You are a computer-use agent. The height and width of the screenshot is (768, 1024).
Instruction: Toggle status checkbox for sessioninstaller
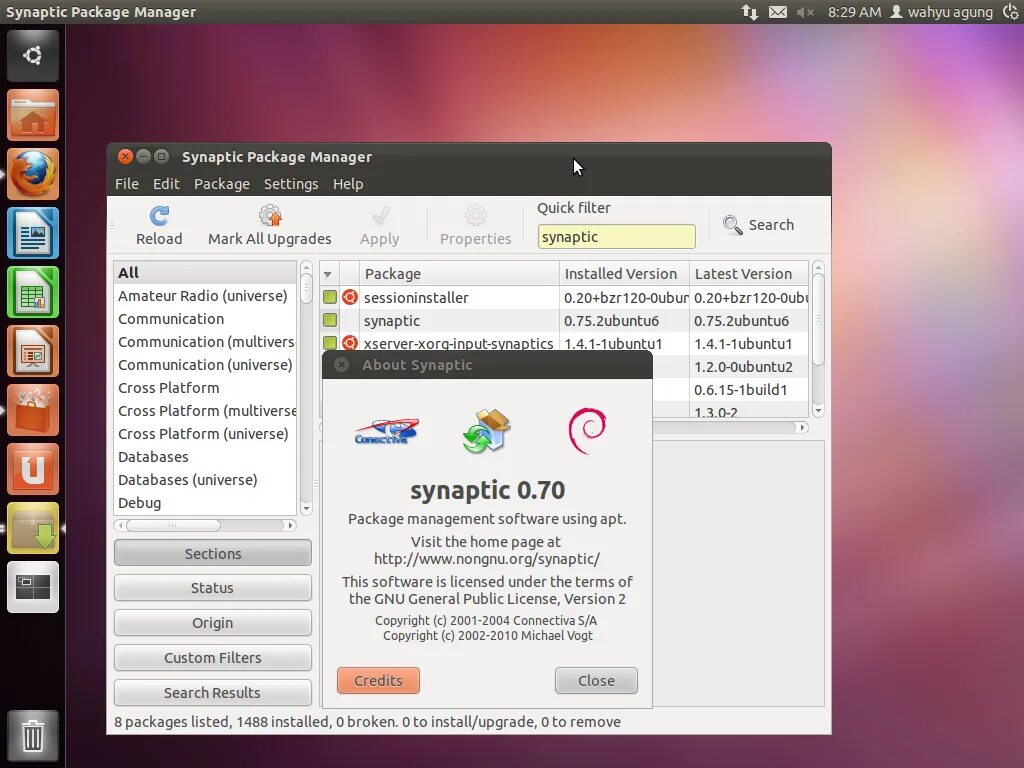(330, 297)
